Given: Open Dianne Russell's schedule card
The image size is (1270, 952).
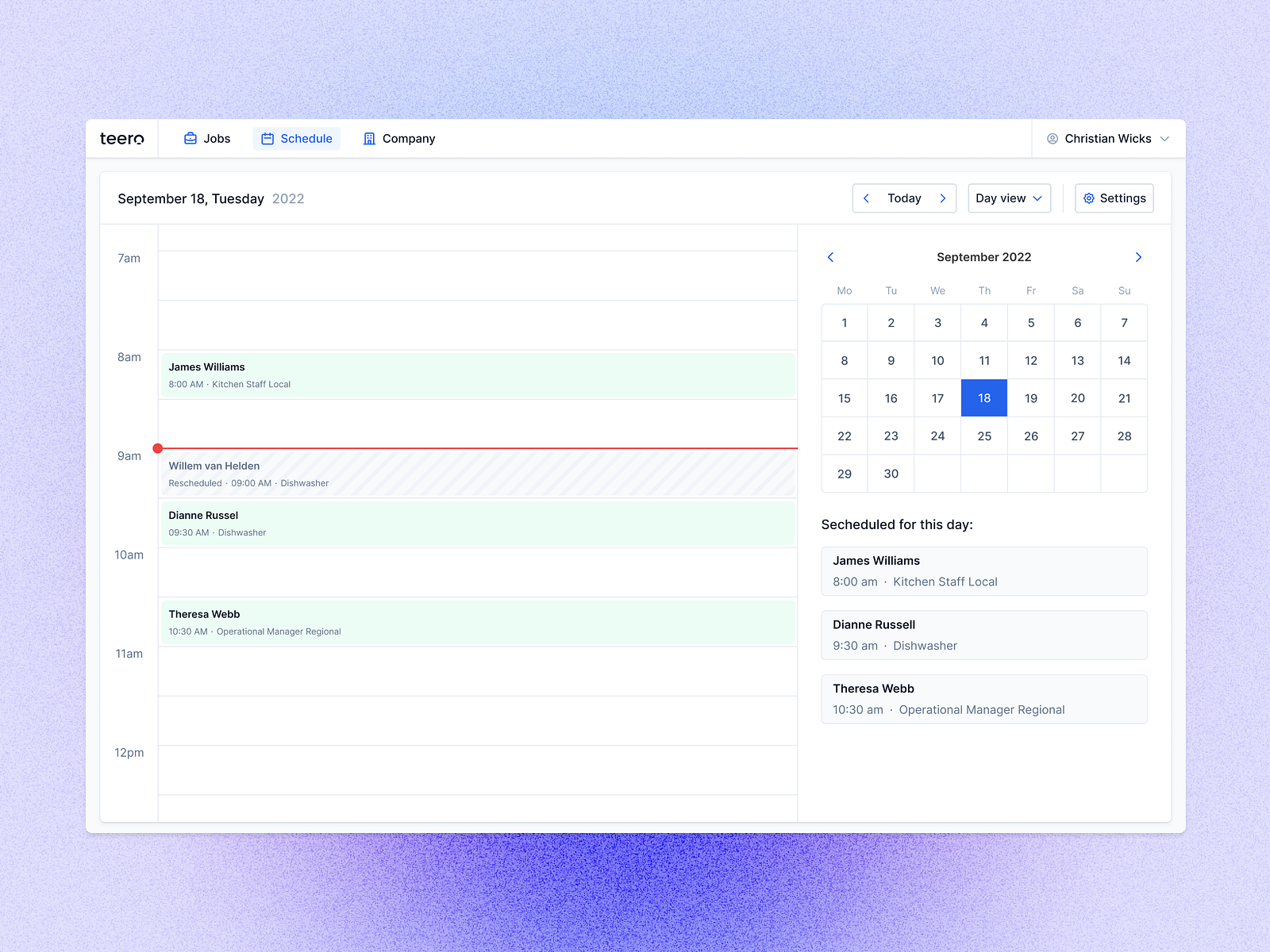Looking at the screenshot, I should click(x=984, y=635).
